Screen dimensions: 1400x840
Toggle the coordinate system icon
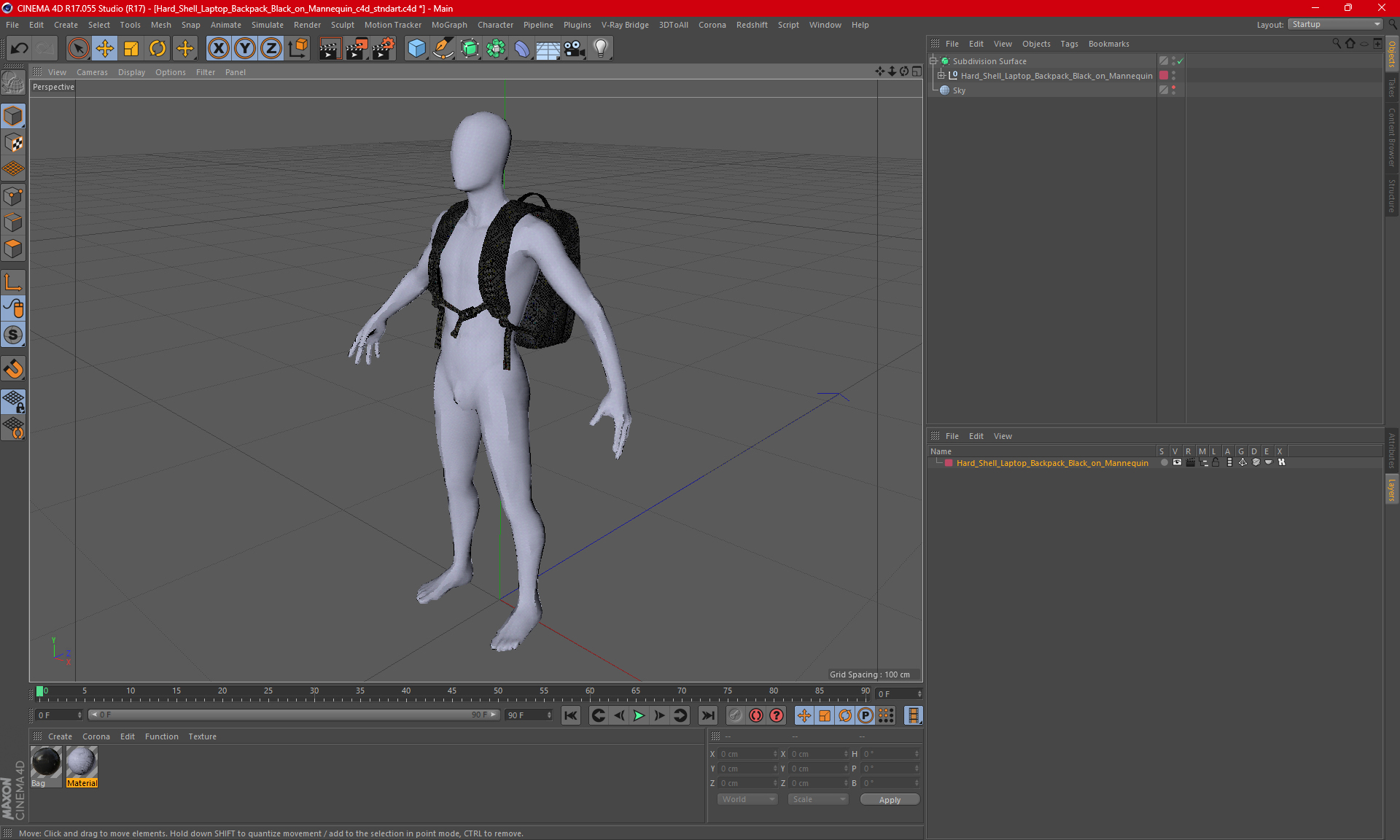(x=297, y=49)
